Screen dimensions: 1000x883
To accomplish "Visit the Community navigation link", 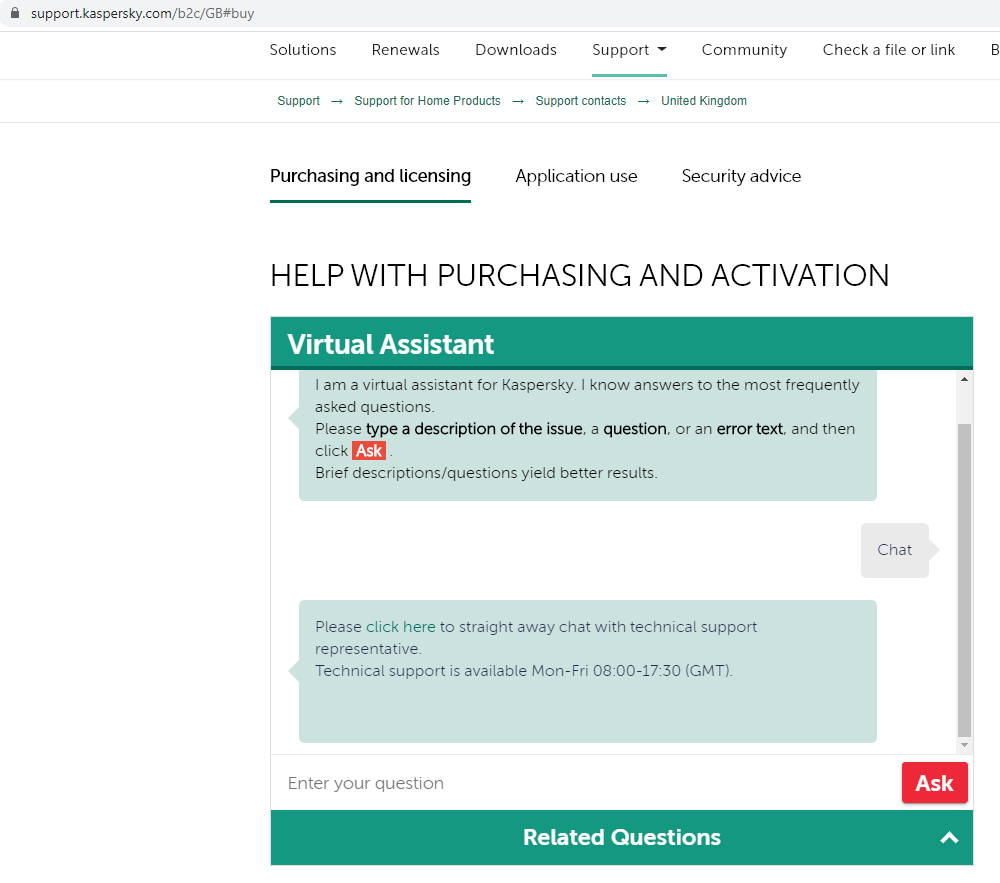I will (744, 50).
